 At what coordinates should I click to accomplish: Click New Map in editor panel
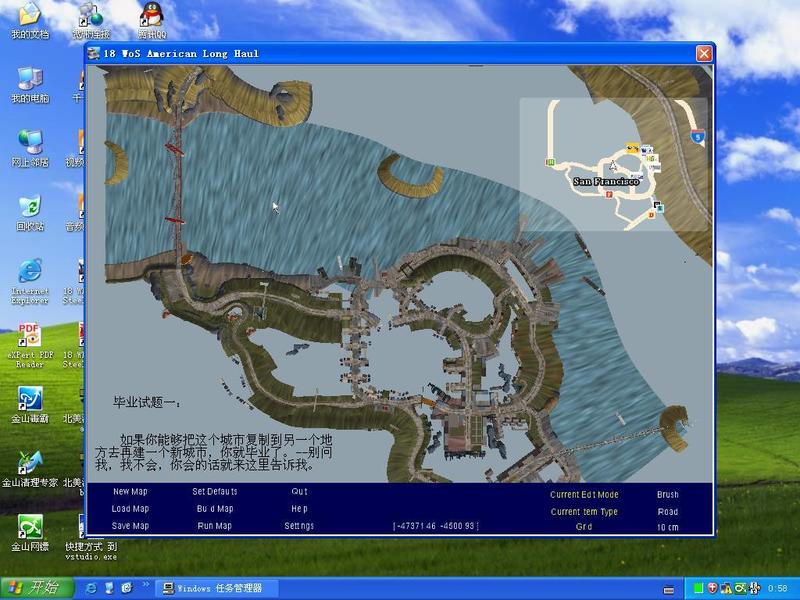pyautogui.click(x=130, y=492)
